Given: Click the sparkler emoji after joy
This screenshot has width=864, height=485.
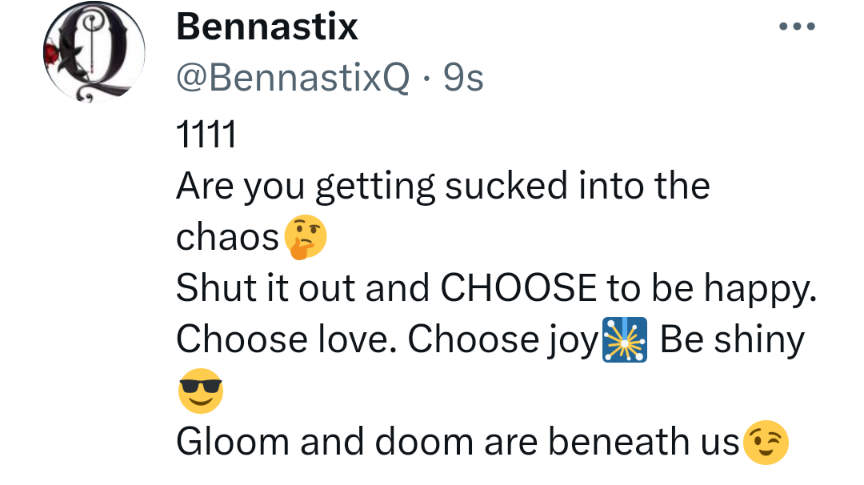Looking at the screenshot, I should (x=624, y=341).
